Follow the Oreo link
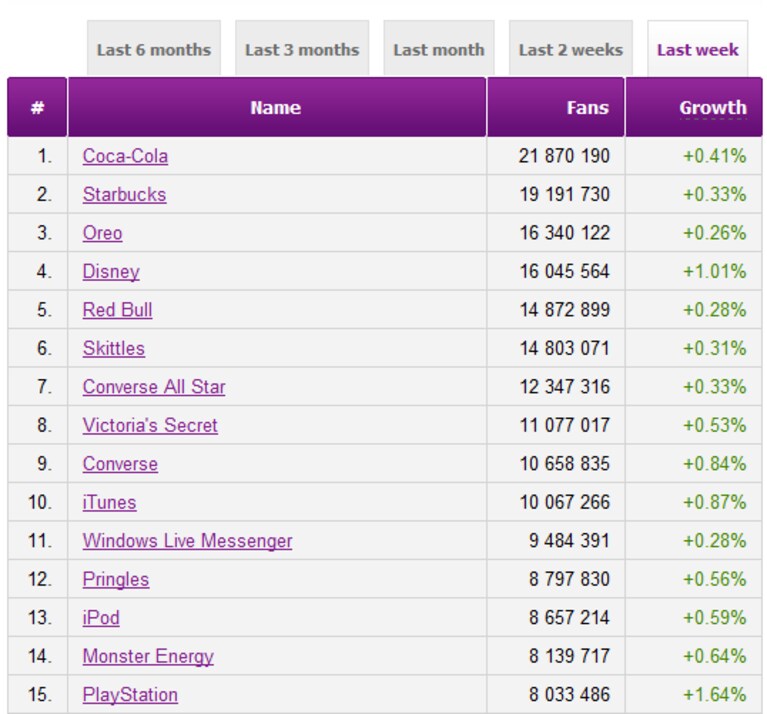This screenshot has height=714, width=767. click(102, 233)
